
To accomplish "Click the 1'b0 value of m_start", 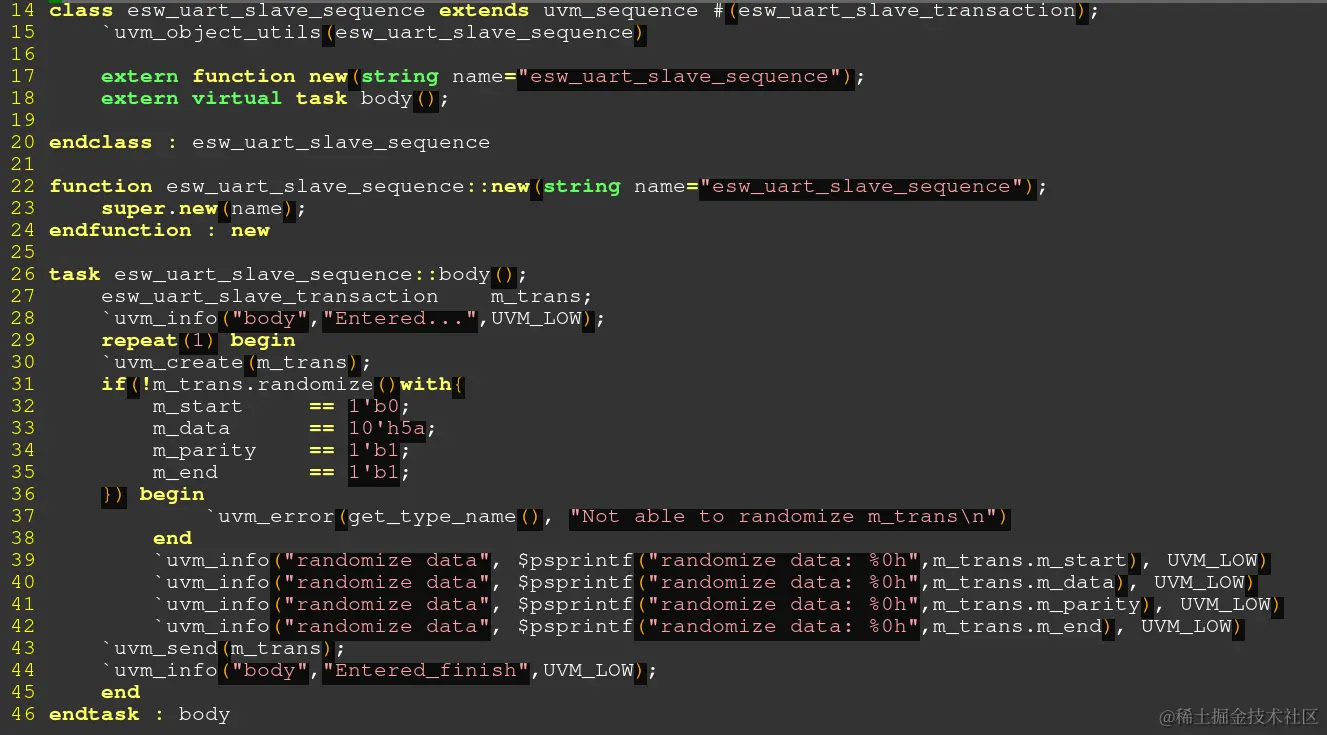I will point(374,406).
